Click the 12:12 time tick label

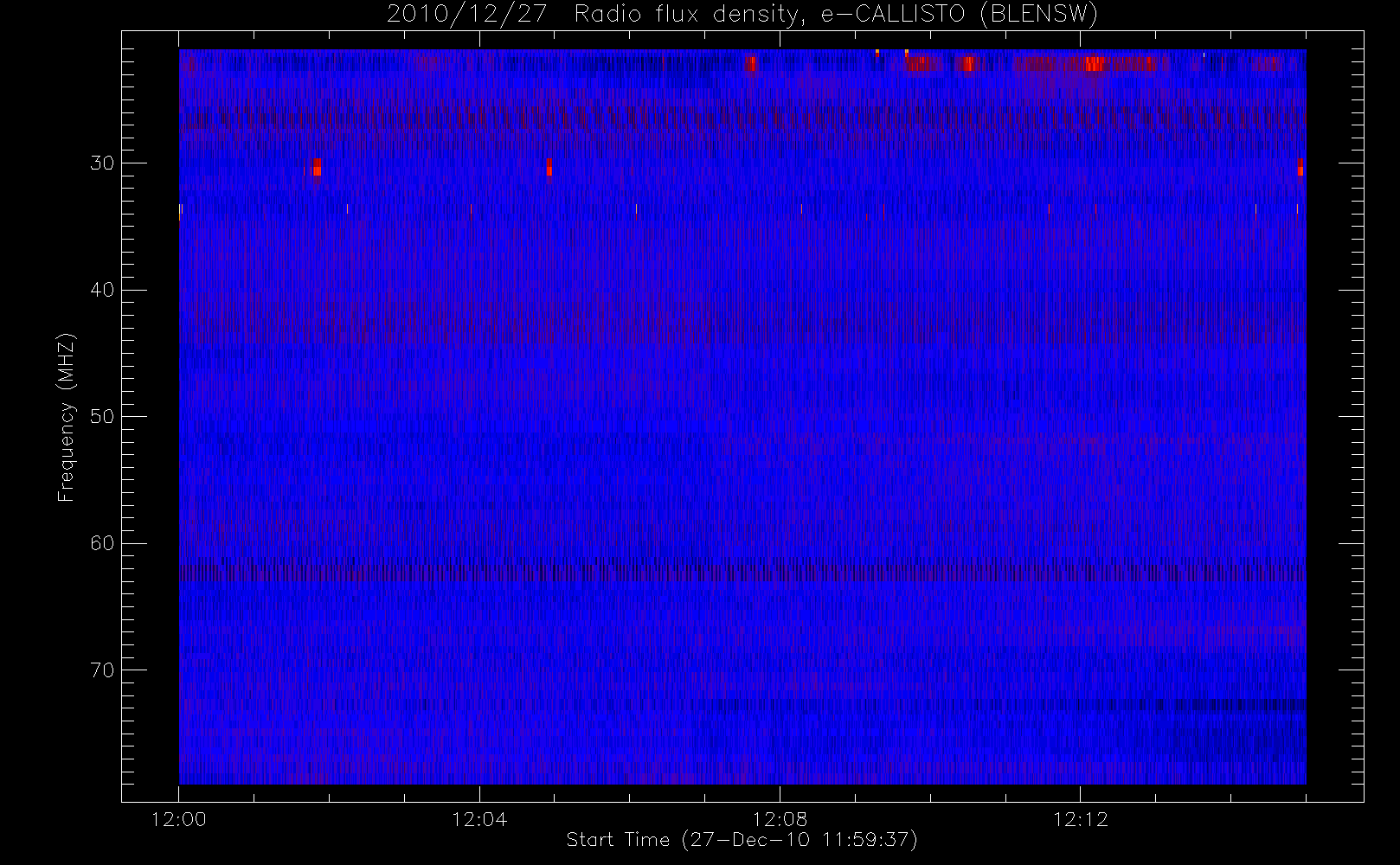click(x=1080, y=819)
